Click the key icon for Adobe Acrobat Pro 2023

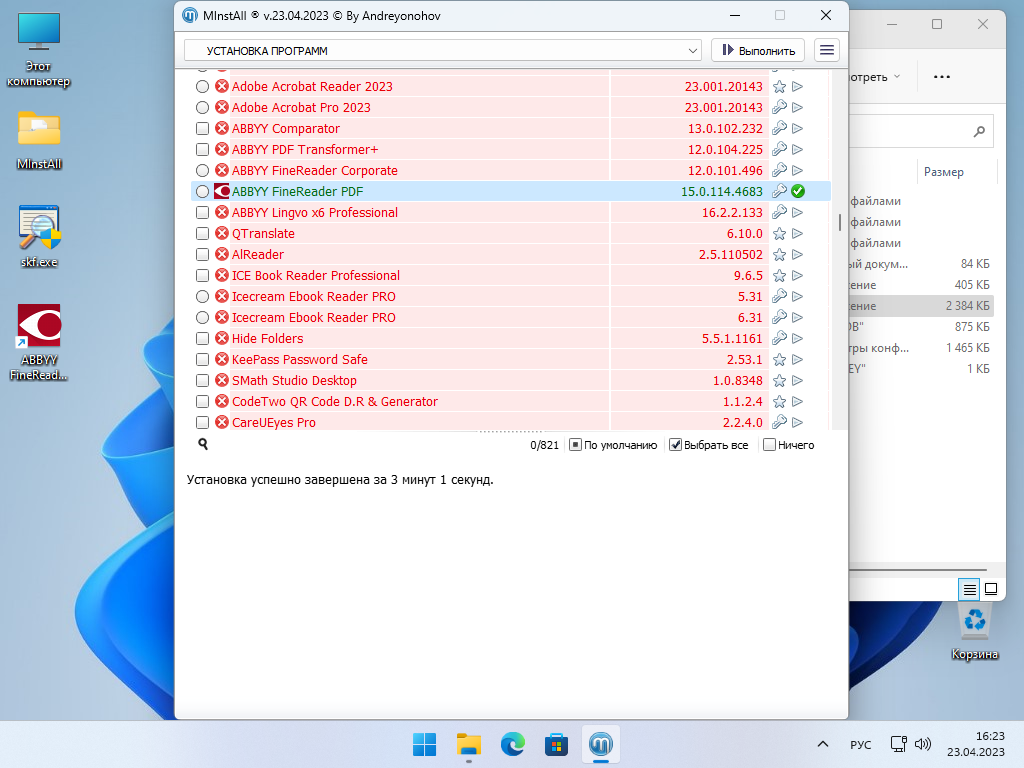(779, 107)
